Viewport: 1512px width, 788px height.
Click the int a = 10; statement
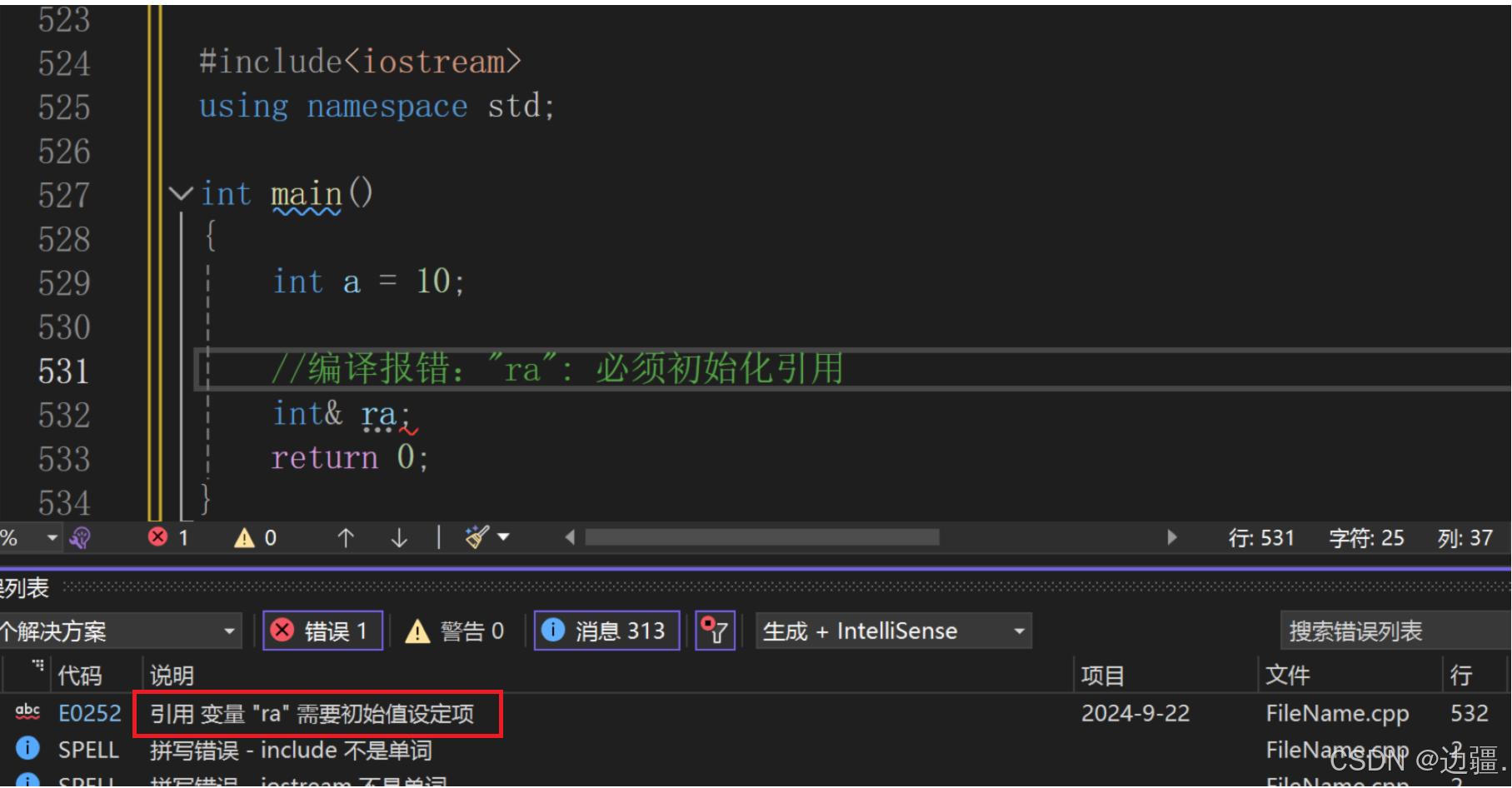click(369, 282)
